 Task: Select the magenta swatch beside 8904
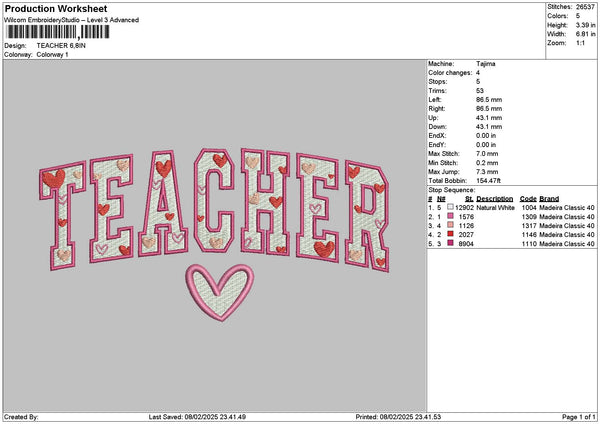[x=450, y=243]
